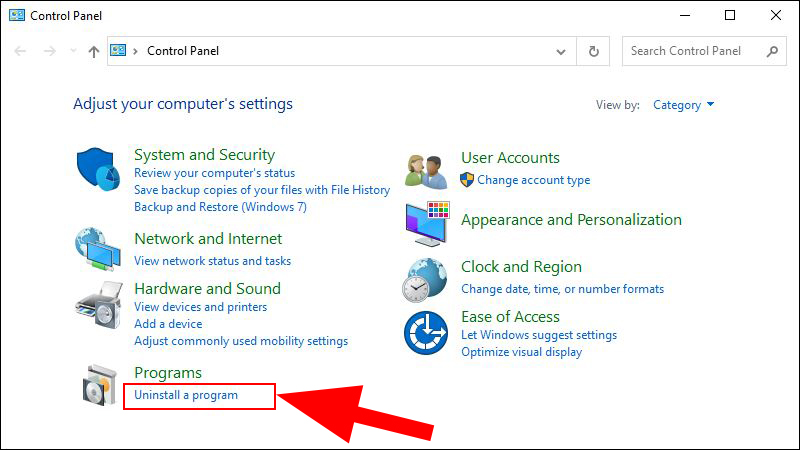Close the Control Panel window

(x=776, y=15)
